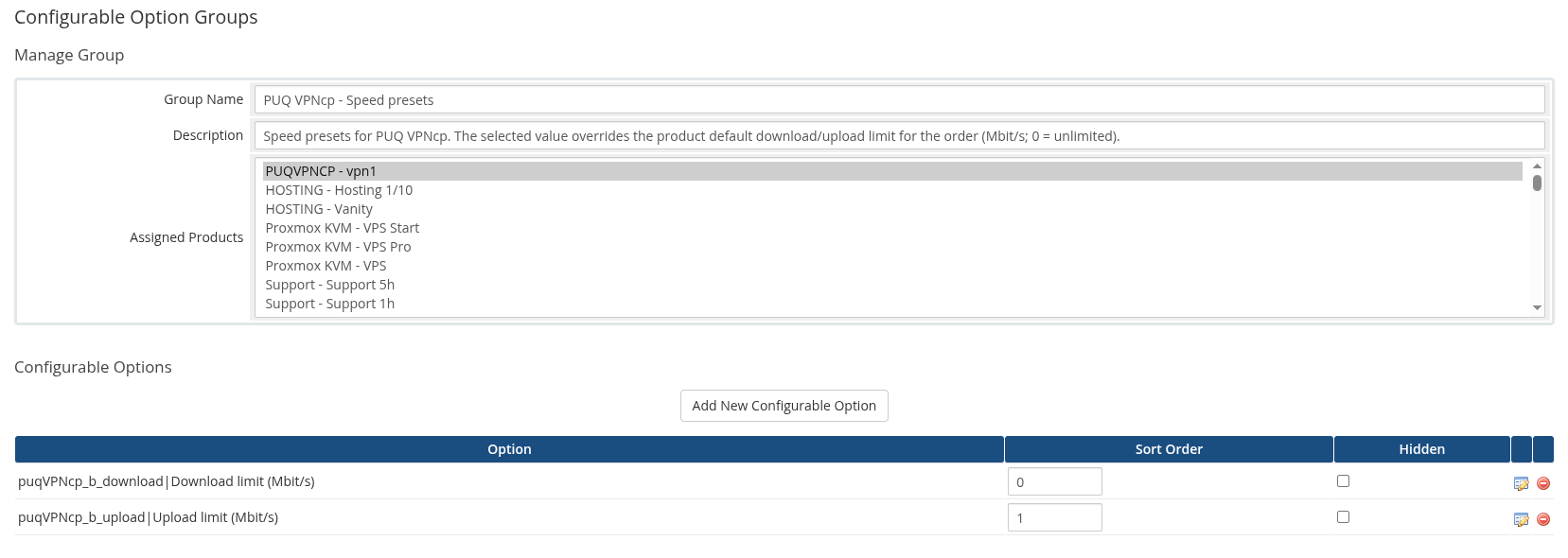Screen dimensions: 1568x558
Task: Click puqVPNcp_b_upload|Upload limit (Mbit/s) text
Action: (149, 517)
